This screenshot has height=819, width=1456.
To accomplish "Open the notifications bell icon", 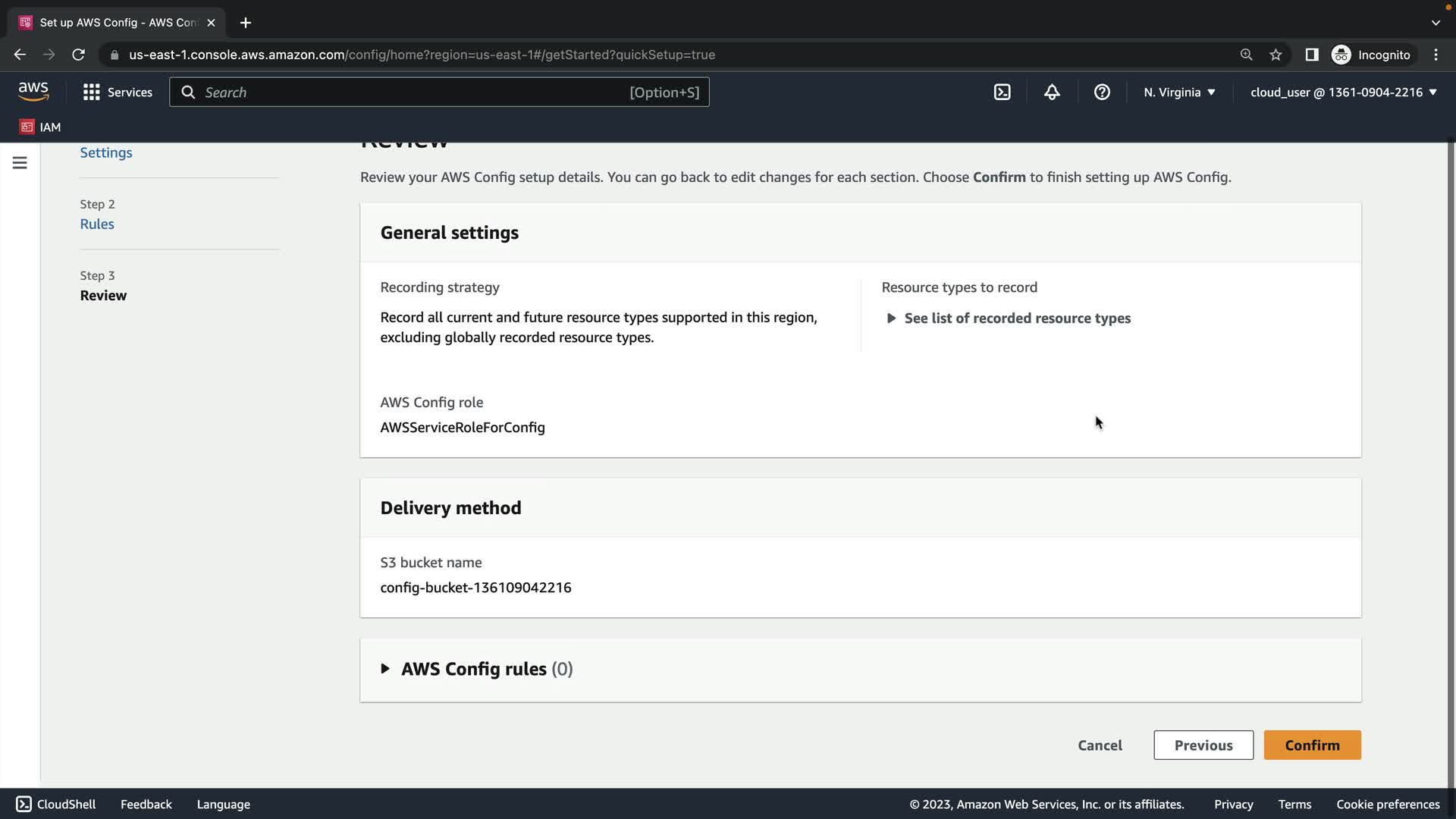I will 1052,93.
